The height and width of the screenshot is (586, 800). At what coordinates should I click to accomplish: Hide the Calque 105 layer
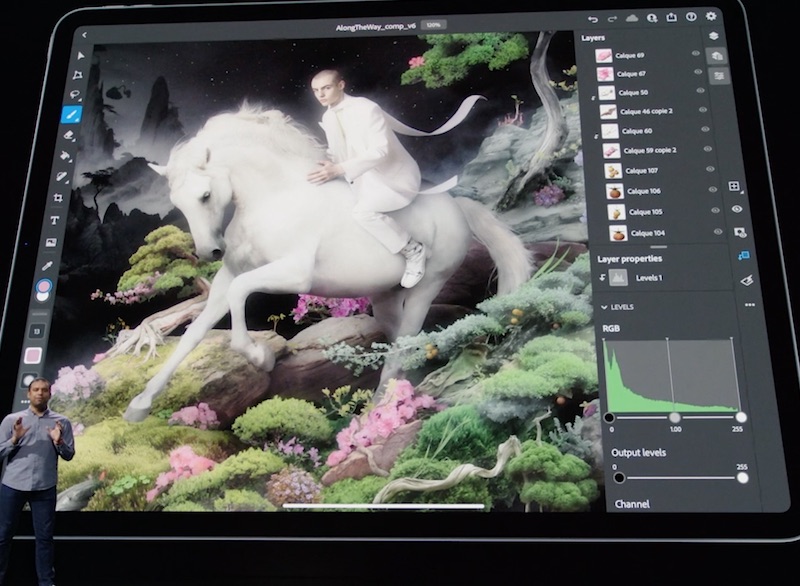pyautogui.click(x=715, y=210)
